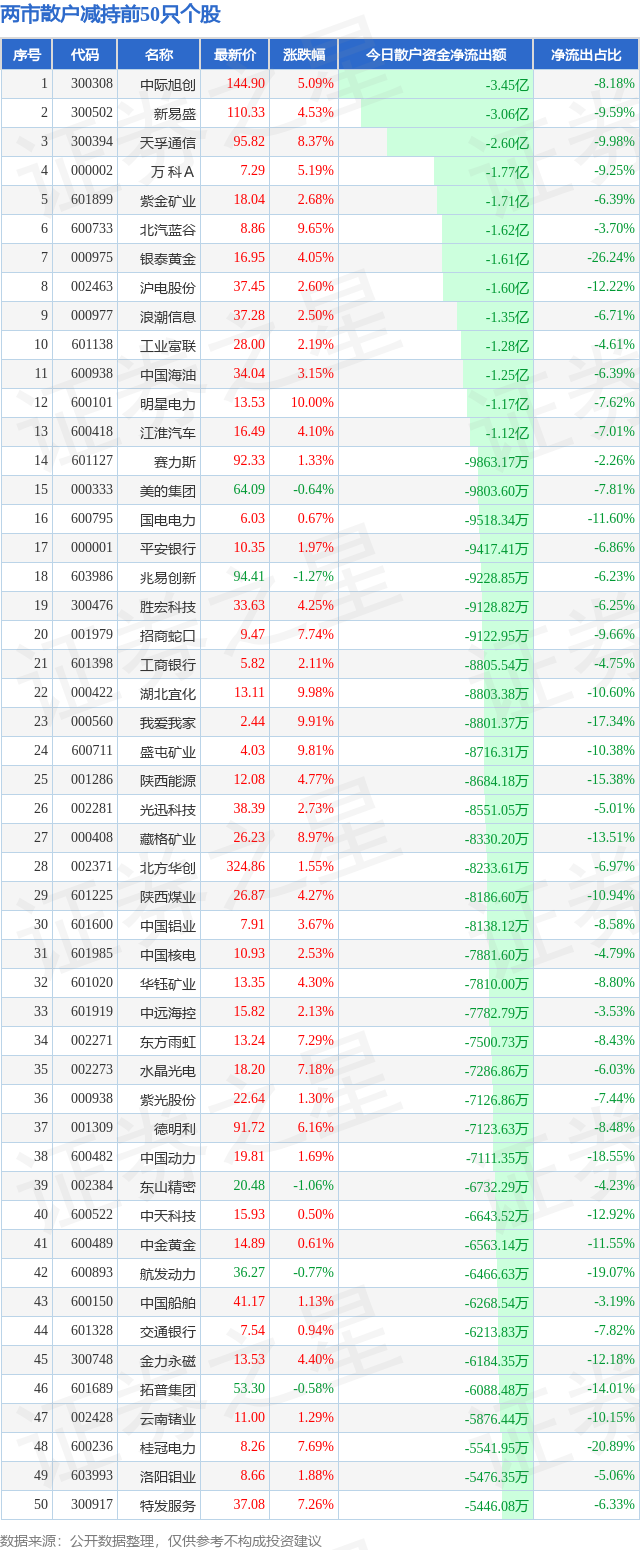The width and height of the screenshot is (640, 1550).
Task: Click the 序号 column header
Action: [27, 55]
